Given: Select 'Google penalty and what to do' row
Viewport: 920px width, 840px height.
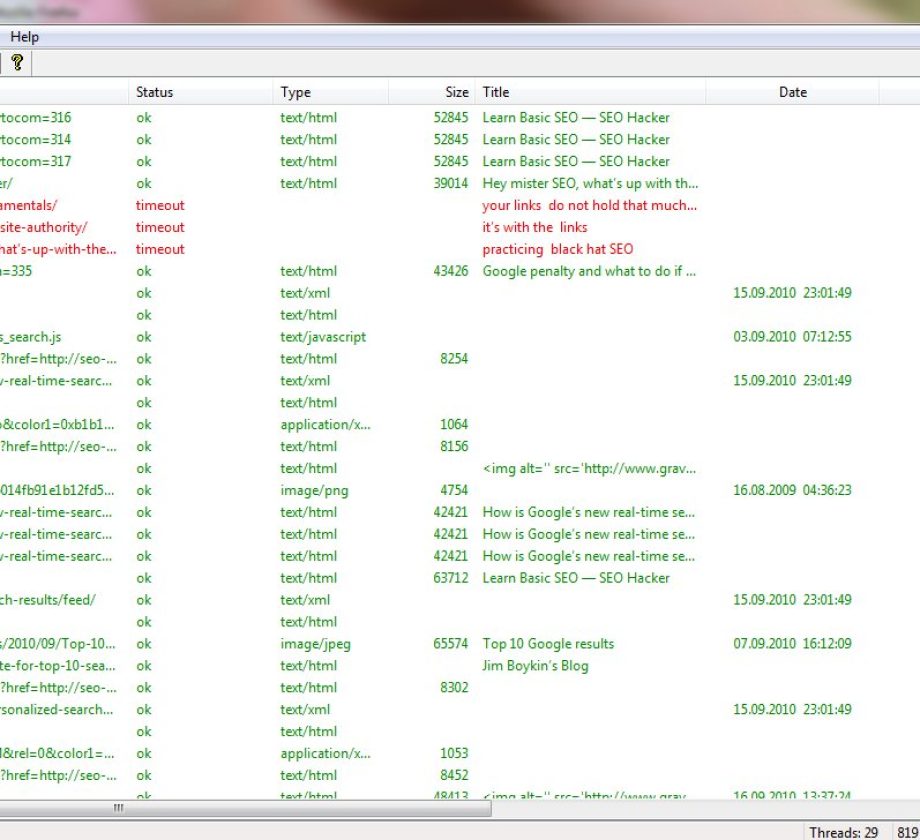Looking at the screenshot, I should [589, 271].
